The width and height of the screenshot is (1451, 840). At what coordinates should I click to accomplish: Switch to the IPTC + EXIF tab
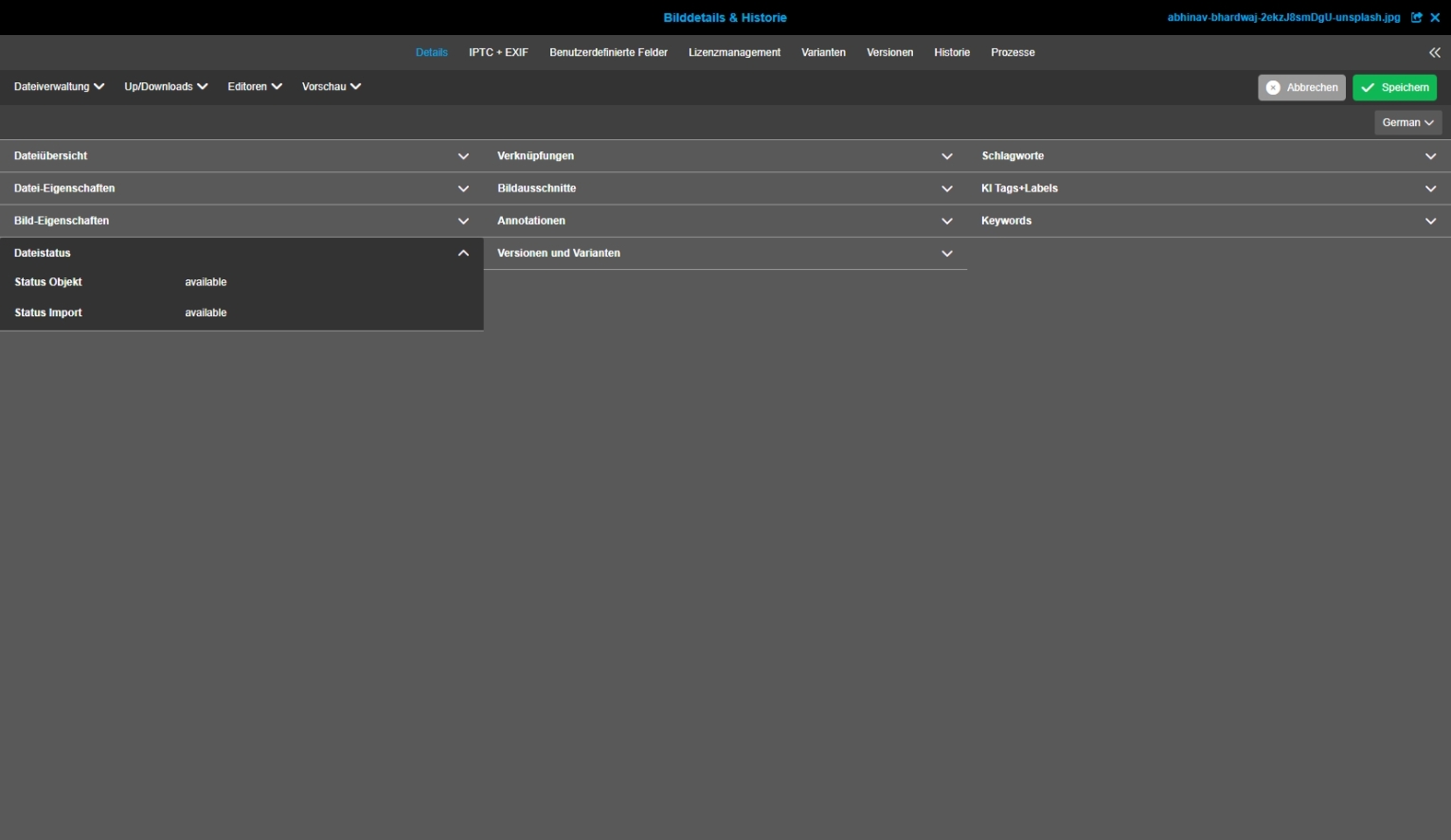pos(498,52)
